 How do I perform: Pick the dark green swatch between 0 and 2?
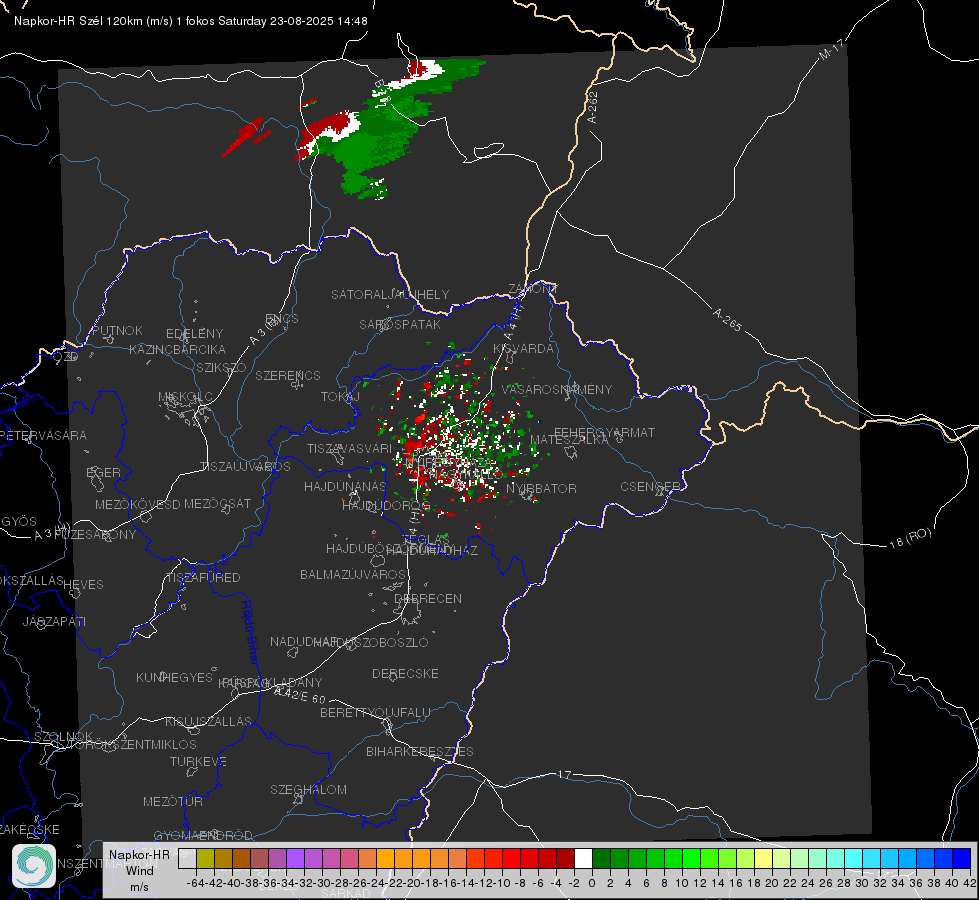[601, 858]
